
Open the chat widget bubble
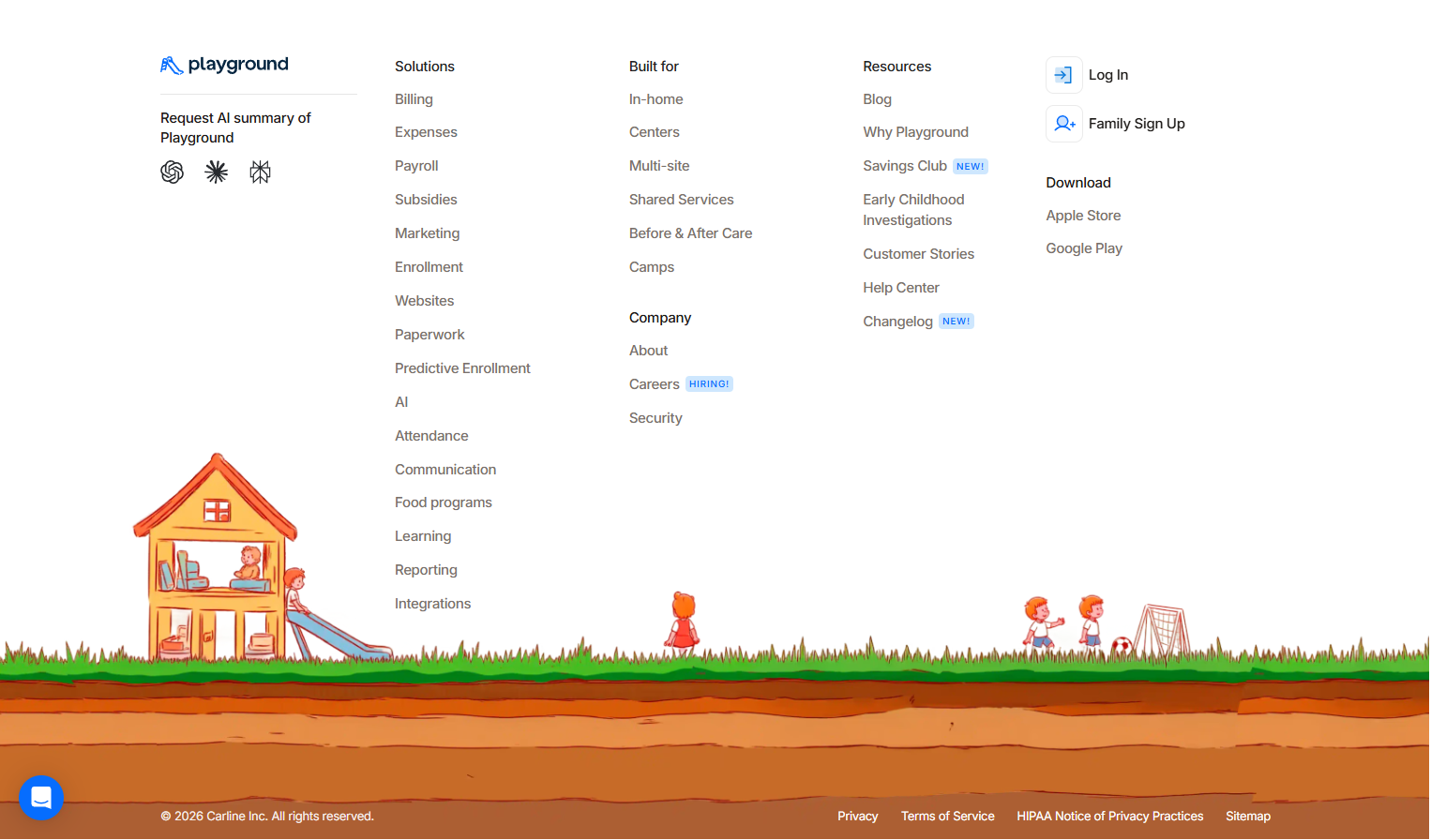(41, 798)
